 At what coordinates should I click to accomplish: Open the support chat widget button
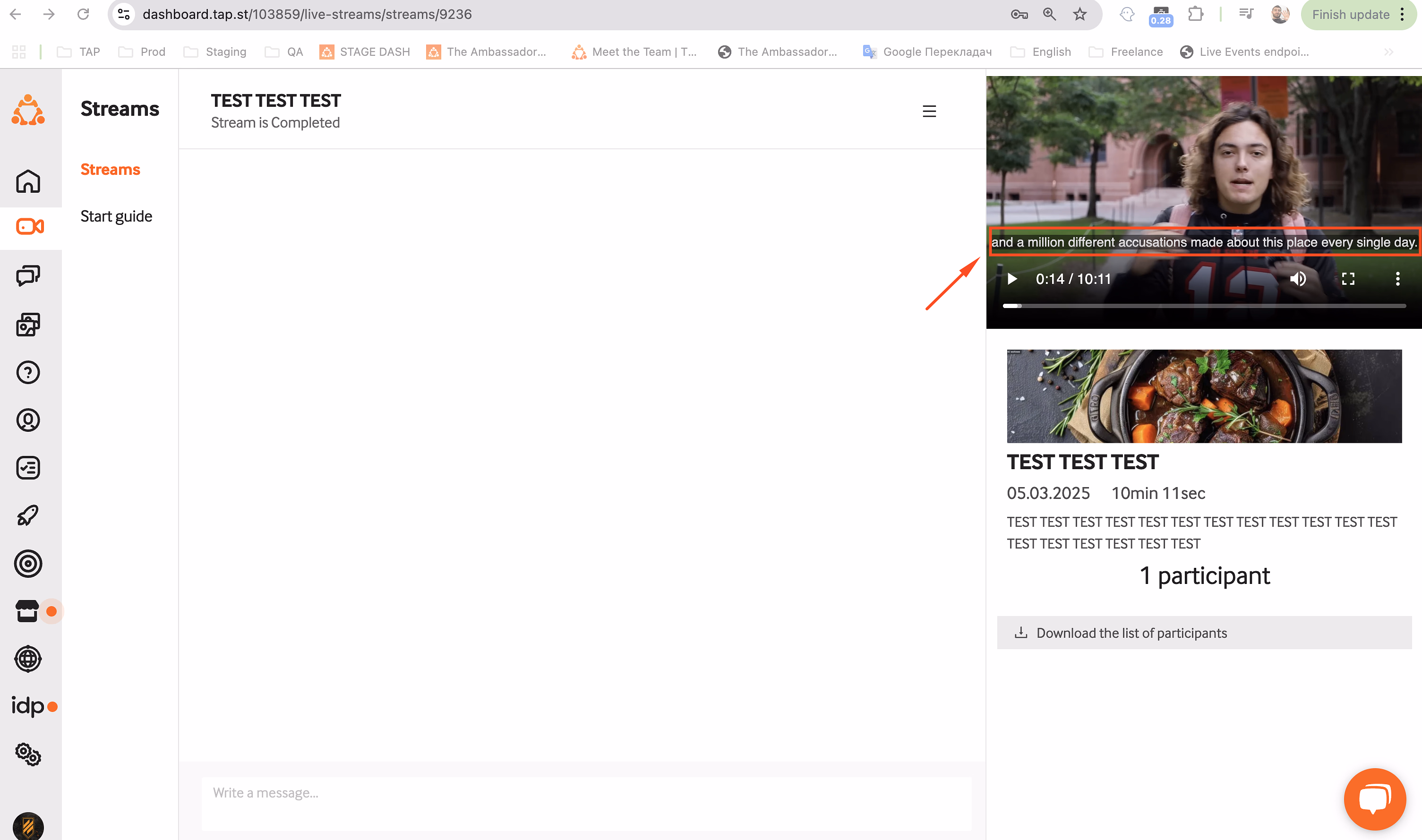click(x=1374, y=799)
